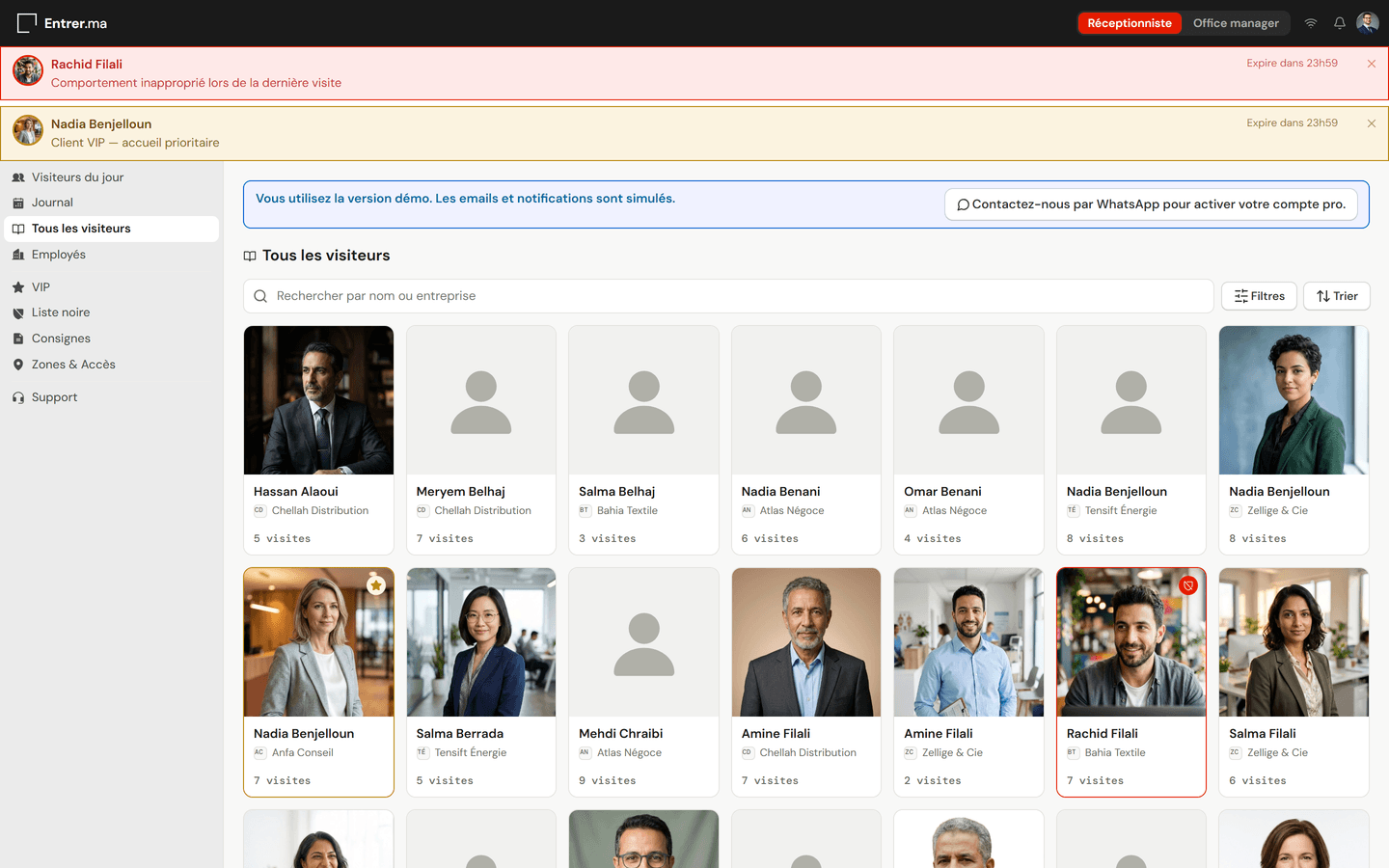The height and width of the screenshot is (868, 1389).
Task: Select Tous les visiteurs in sidebar
Action: (112, 229)
